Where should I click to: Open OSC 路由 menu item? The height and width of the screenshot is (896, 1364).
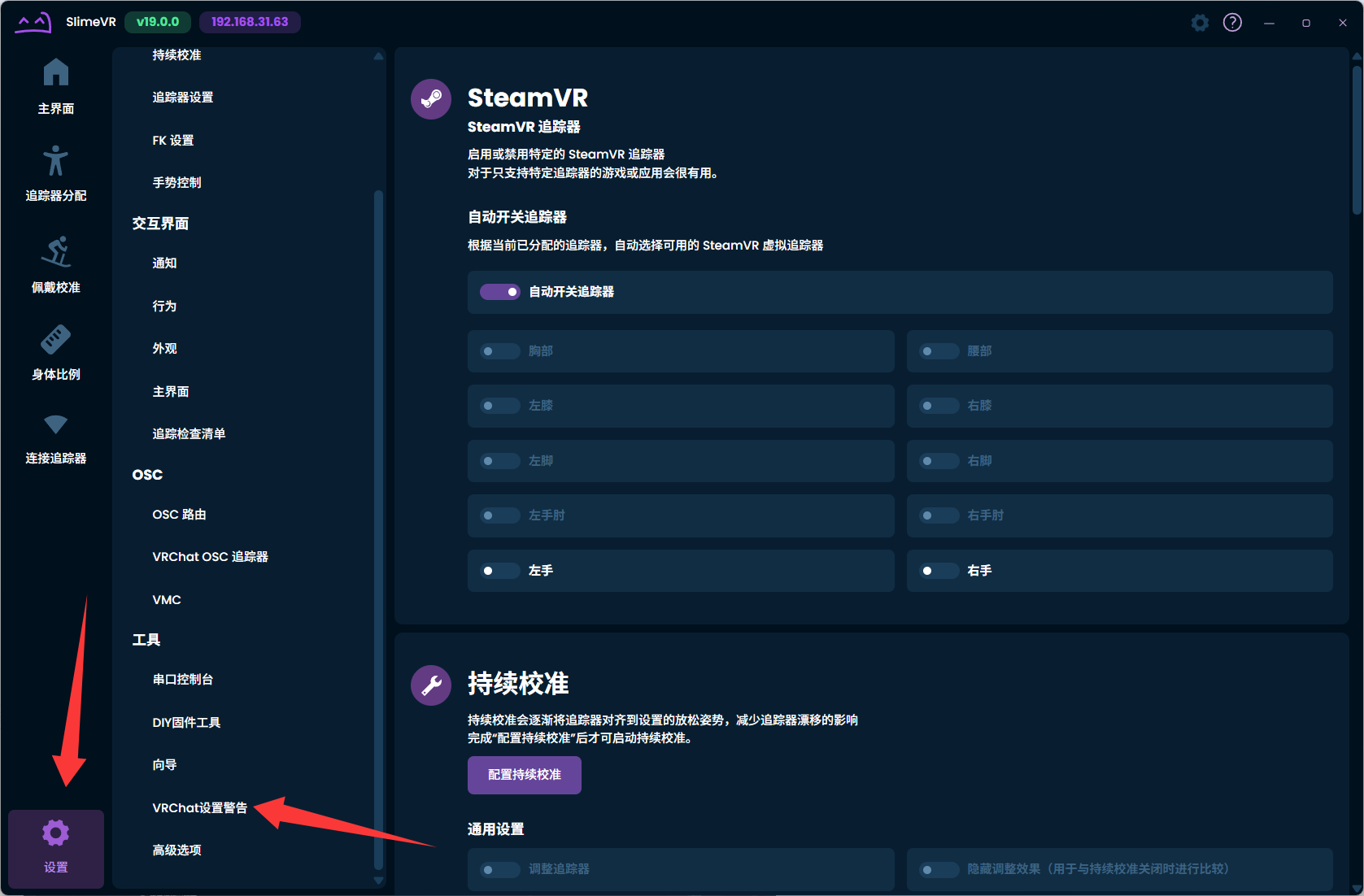pos(179,515)
